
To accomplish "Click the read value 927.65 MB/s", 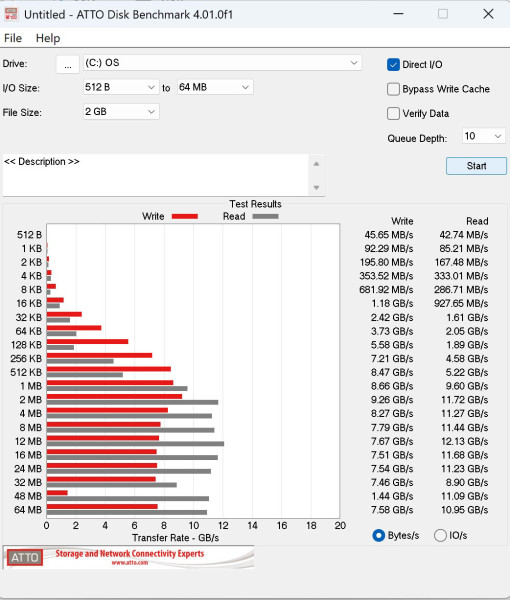I will (x=461, y=303).
